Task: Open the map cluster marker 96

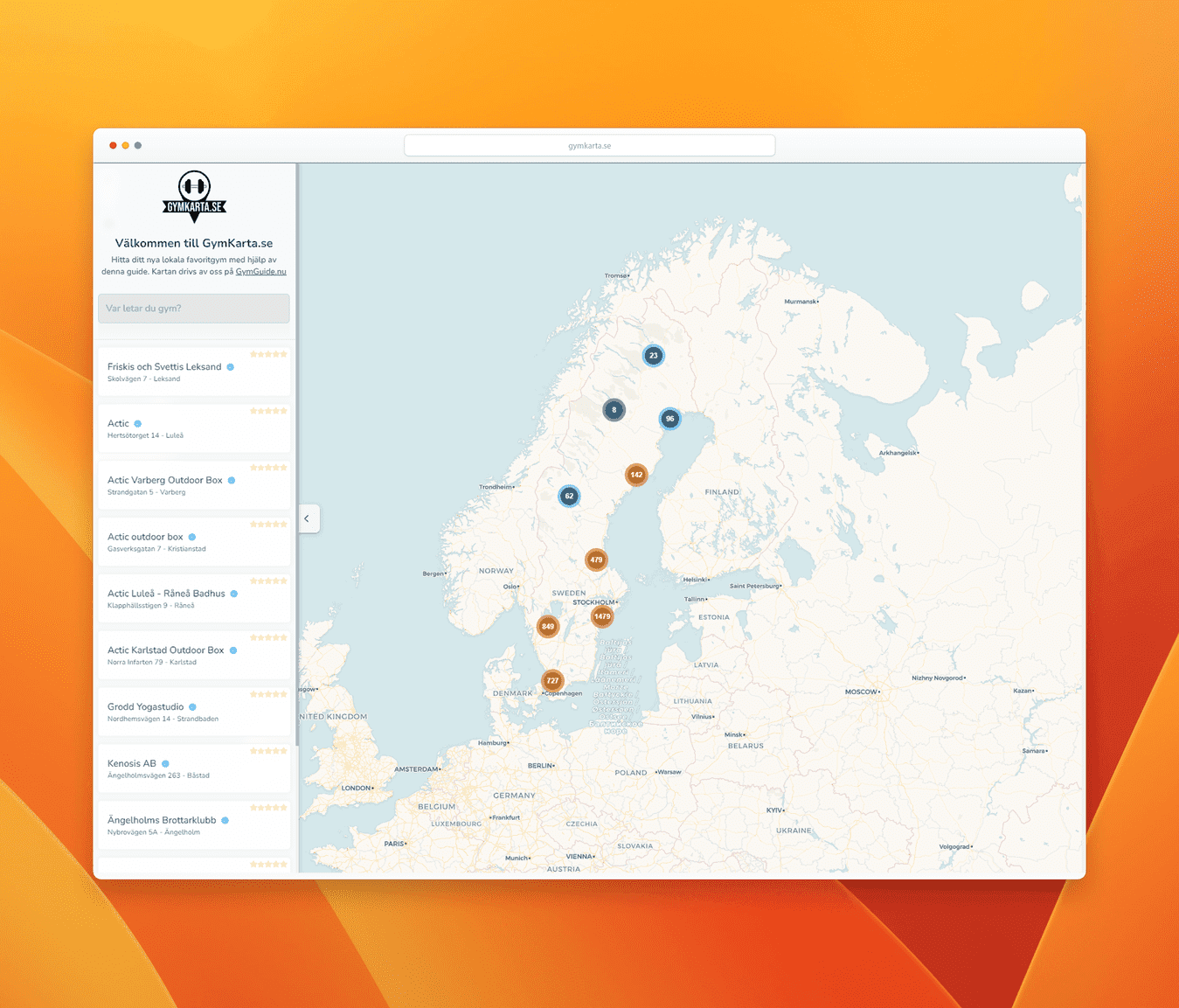Action: (x=669, y=419)
